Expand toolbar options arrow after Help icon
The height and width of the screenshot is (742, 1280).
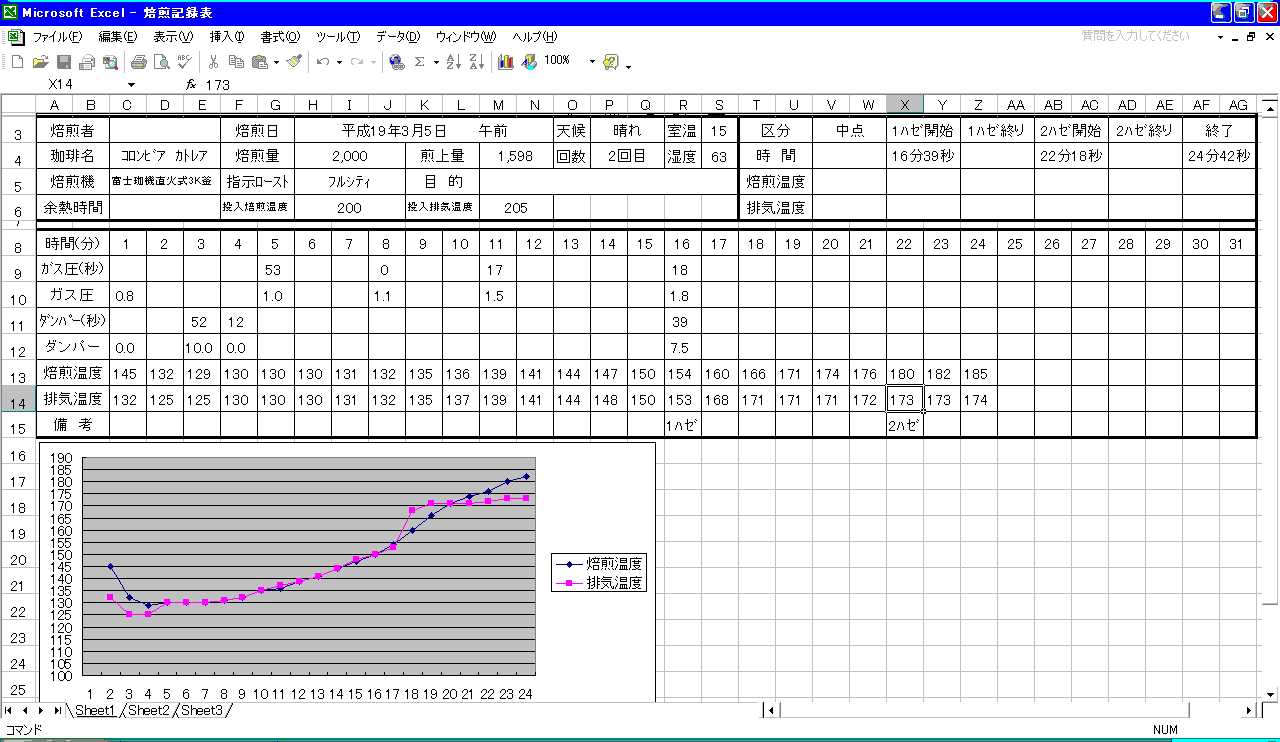pyautogui.click(x=628, y=65)
